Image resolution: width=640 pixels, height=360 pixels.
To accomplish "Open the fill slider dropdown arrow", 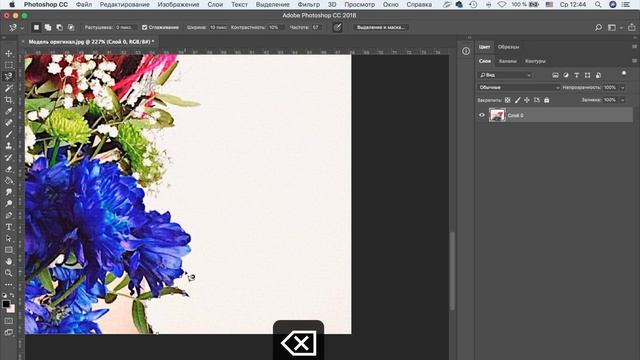I will tap(622, 100).
